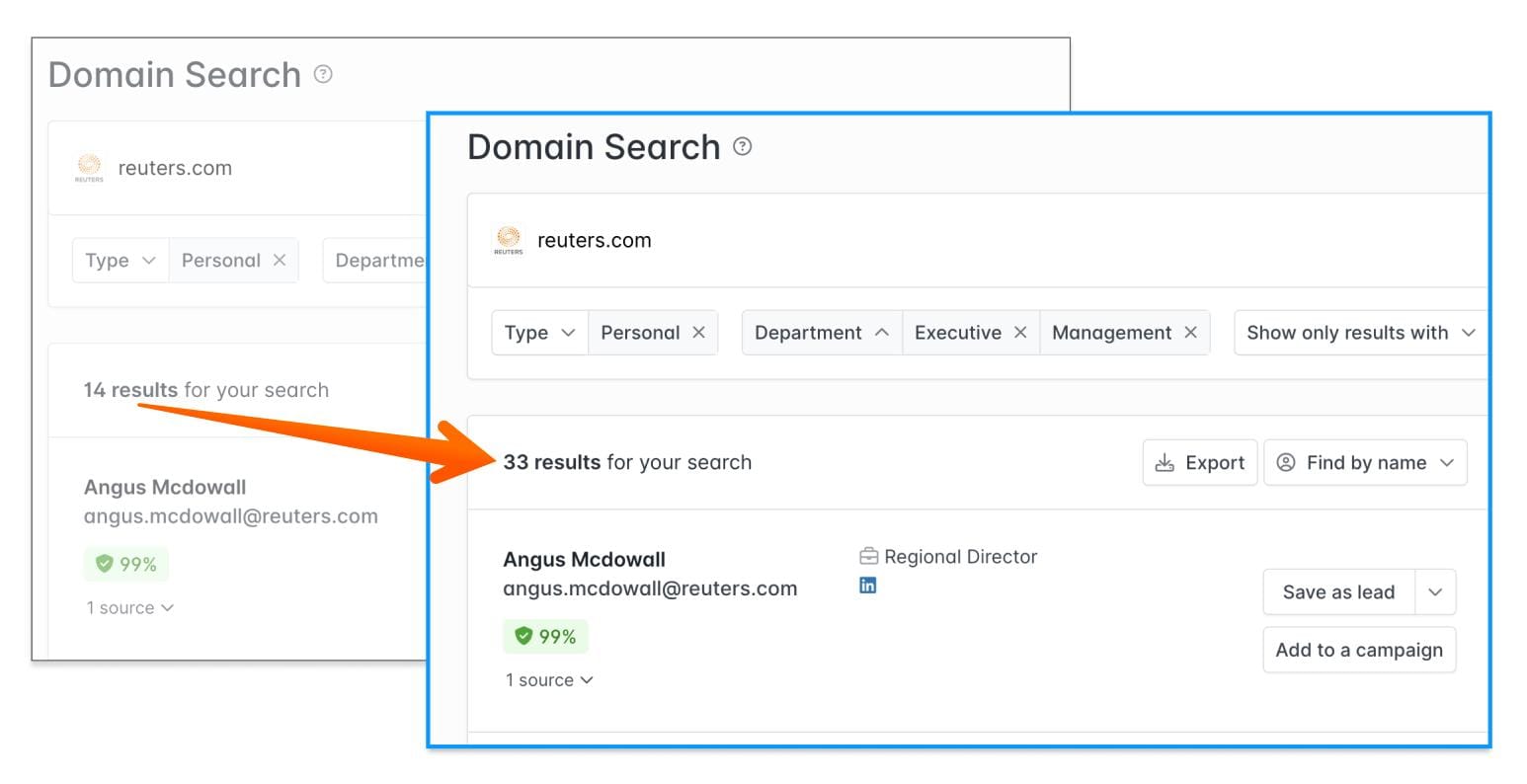Viewport: 1527px width, 784px height.
Task: Click angus.mcdowall@reuters.com in the background window
Action: click(231, 516)
